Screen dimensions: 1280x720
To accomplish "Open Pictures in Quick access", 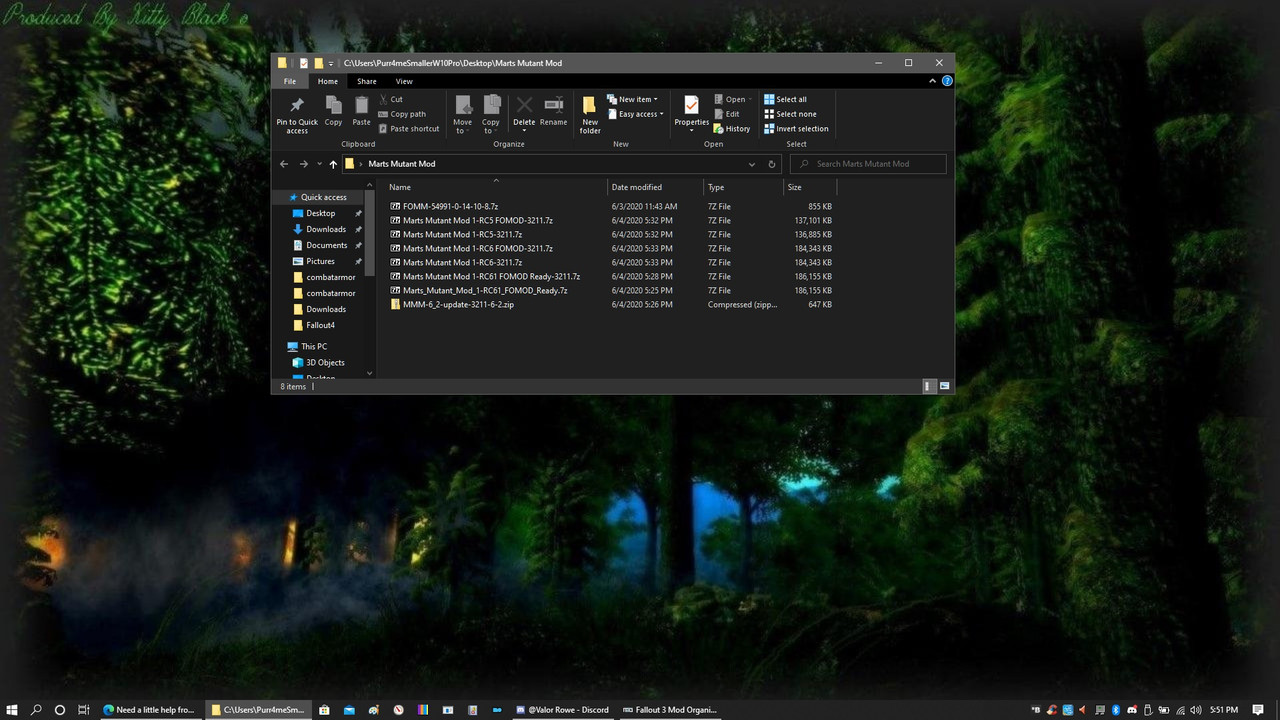I will click(x=320, y=261).
